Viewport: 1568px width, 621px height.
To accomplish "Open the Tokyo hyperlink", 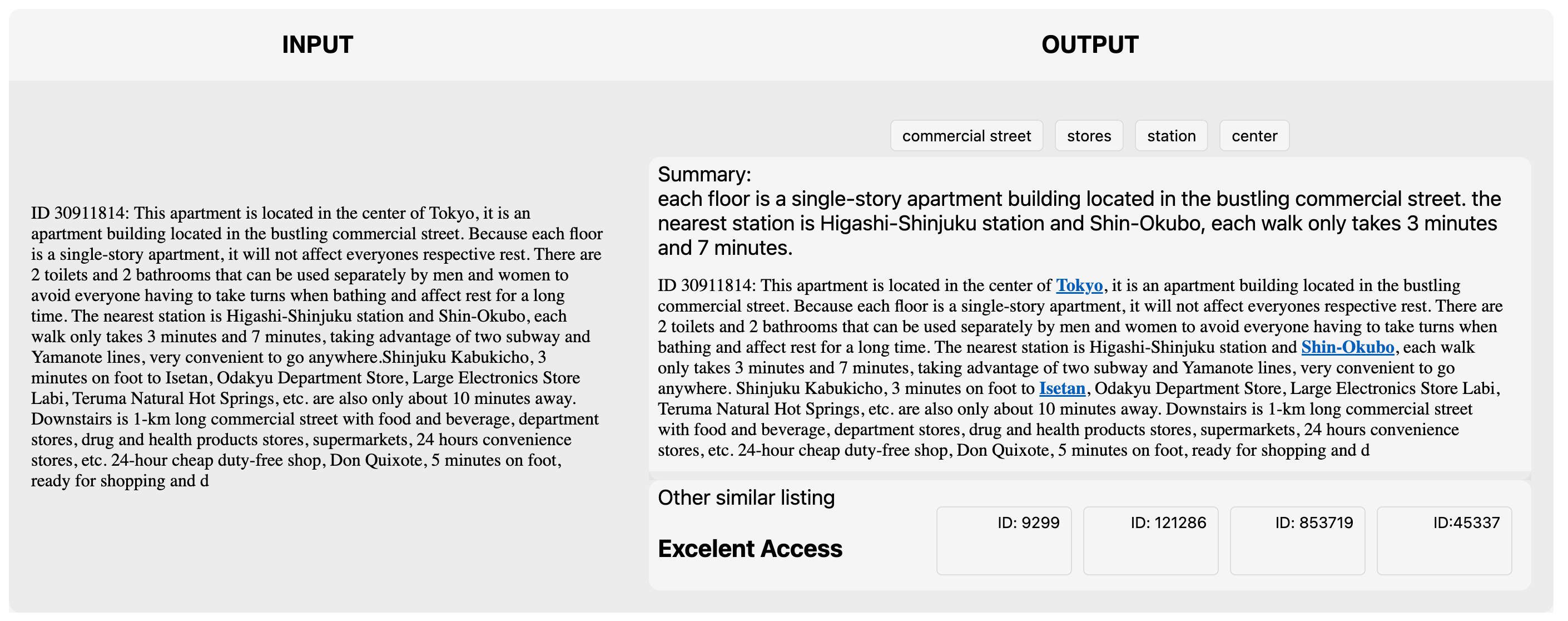I will 1079,285.
